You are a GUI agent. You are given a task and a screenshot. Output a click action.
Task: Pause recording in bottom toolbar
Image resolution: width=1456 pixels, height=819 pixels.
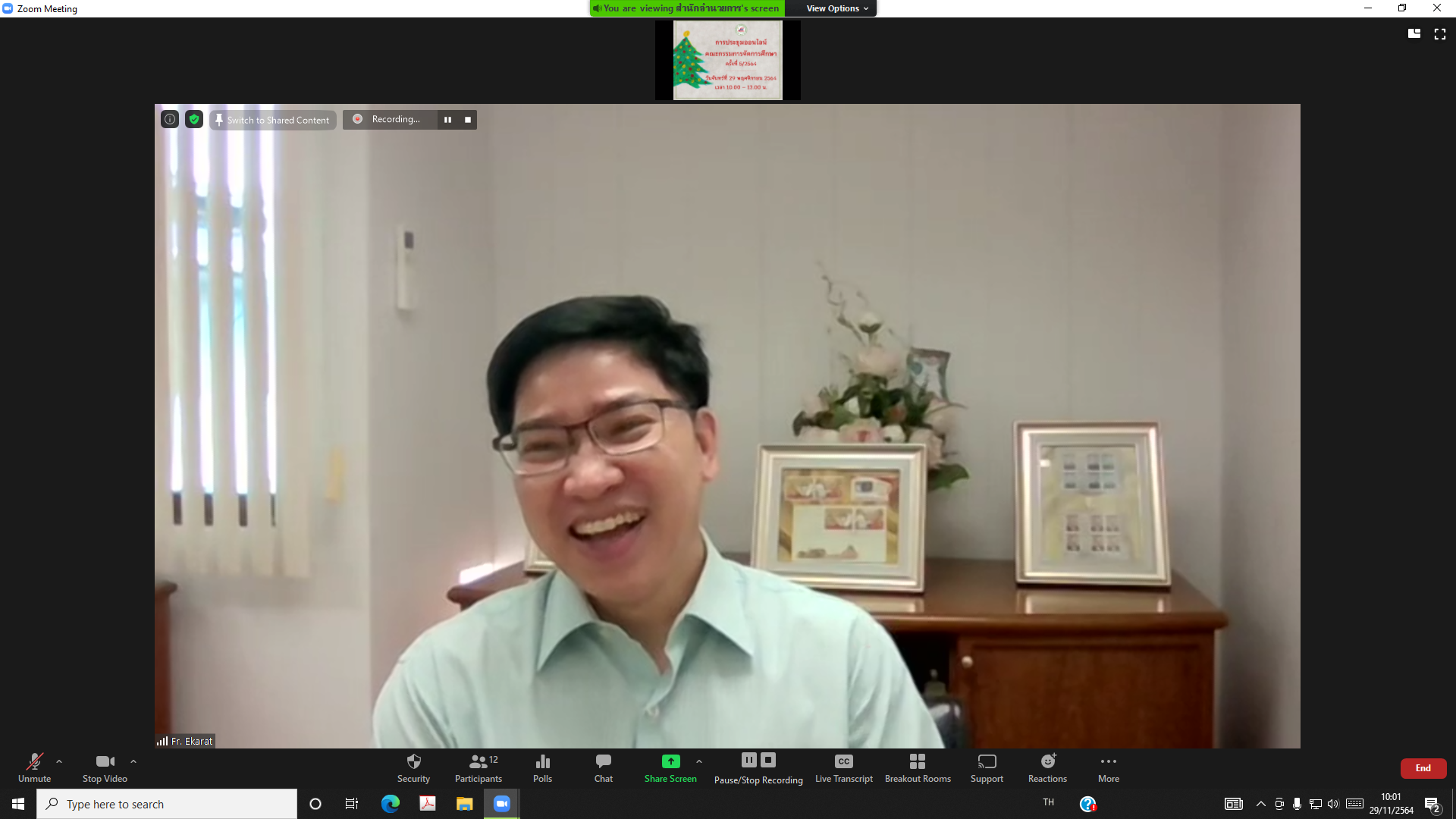coord(749,760)
